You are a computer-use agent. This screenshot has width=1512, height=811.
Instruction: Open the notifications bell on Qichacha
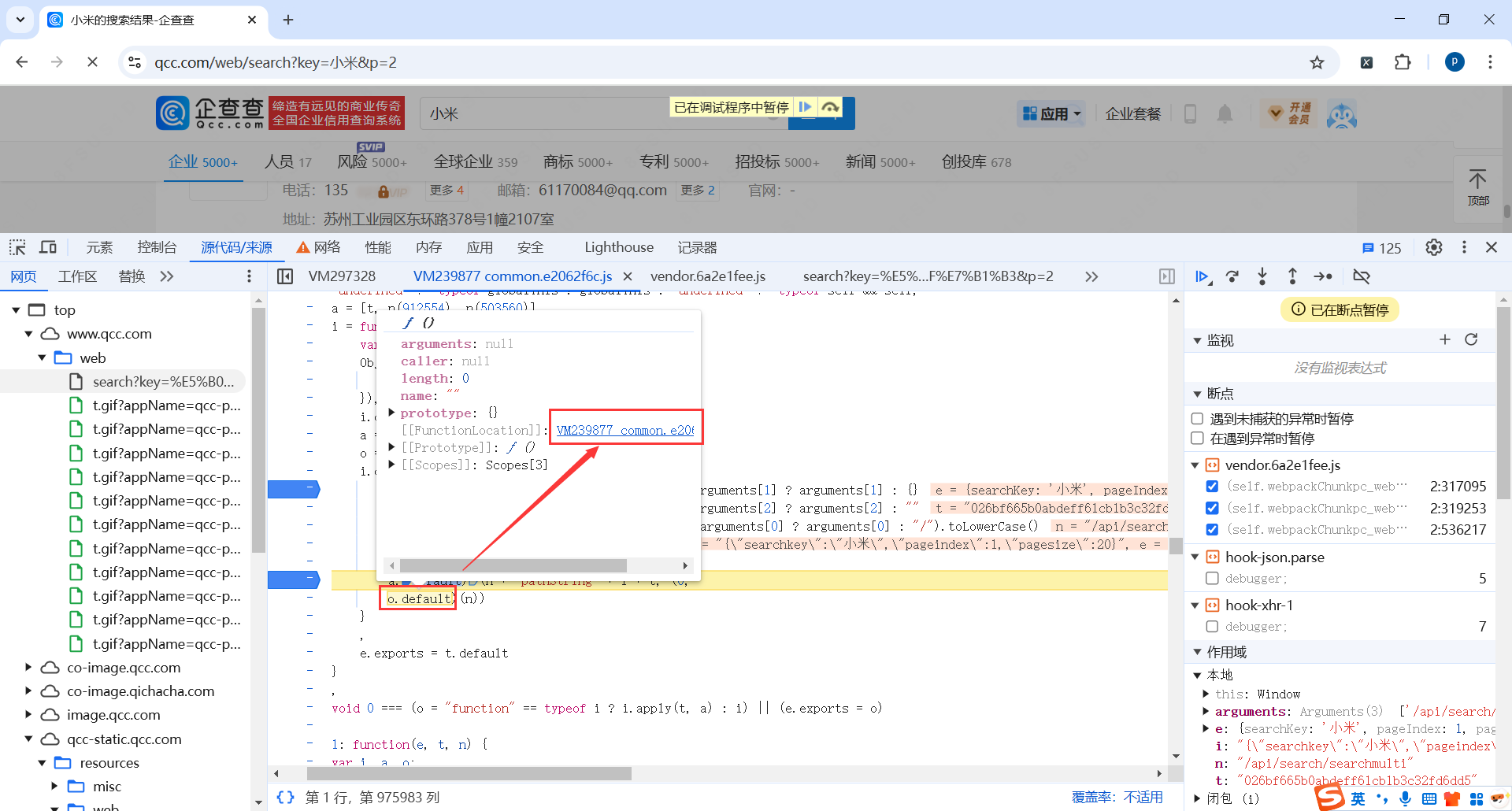1225,114
